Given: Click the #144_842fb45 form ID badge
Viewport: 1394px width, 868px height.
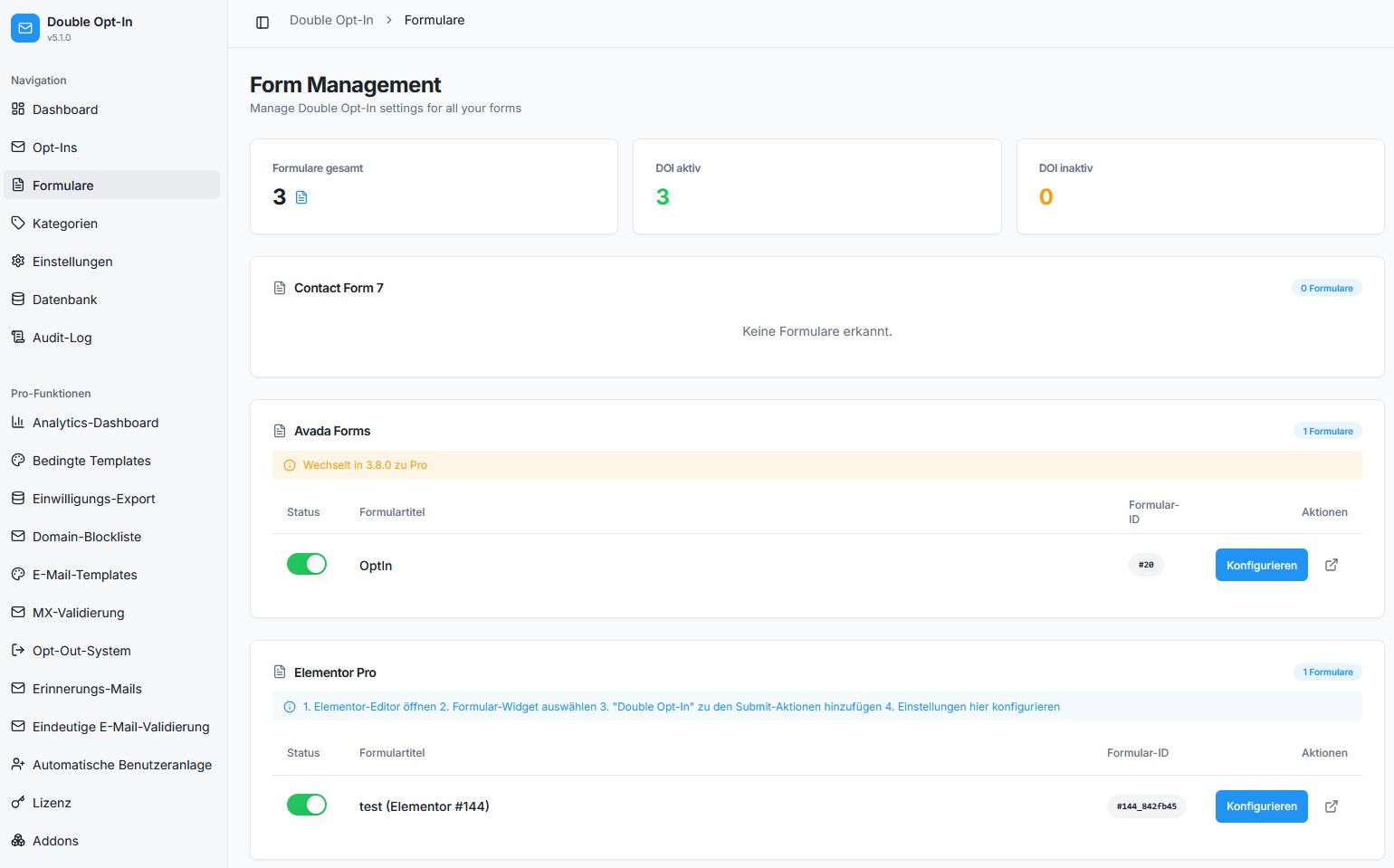Looking at the screenshot, I should 1147,806.
